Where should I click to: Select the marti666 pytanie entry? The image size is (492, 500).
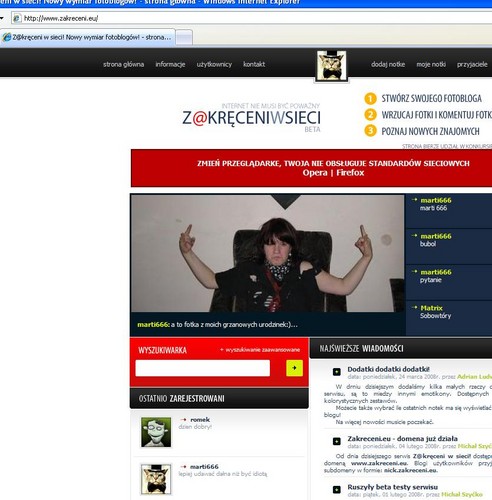(x=449, y=283)
